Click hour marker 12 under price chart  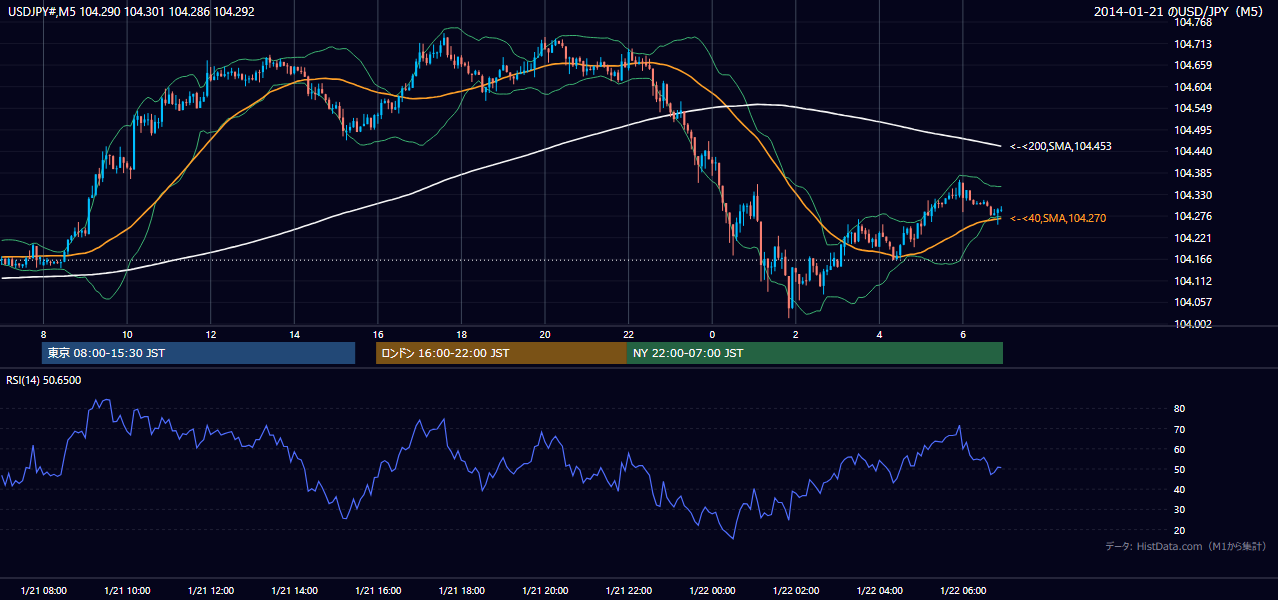pos(211,333)
